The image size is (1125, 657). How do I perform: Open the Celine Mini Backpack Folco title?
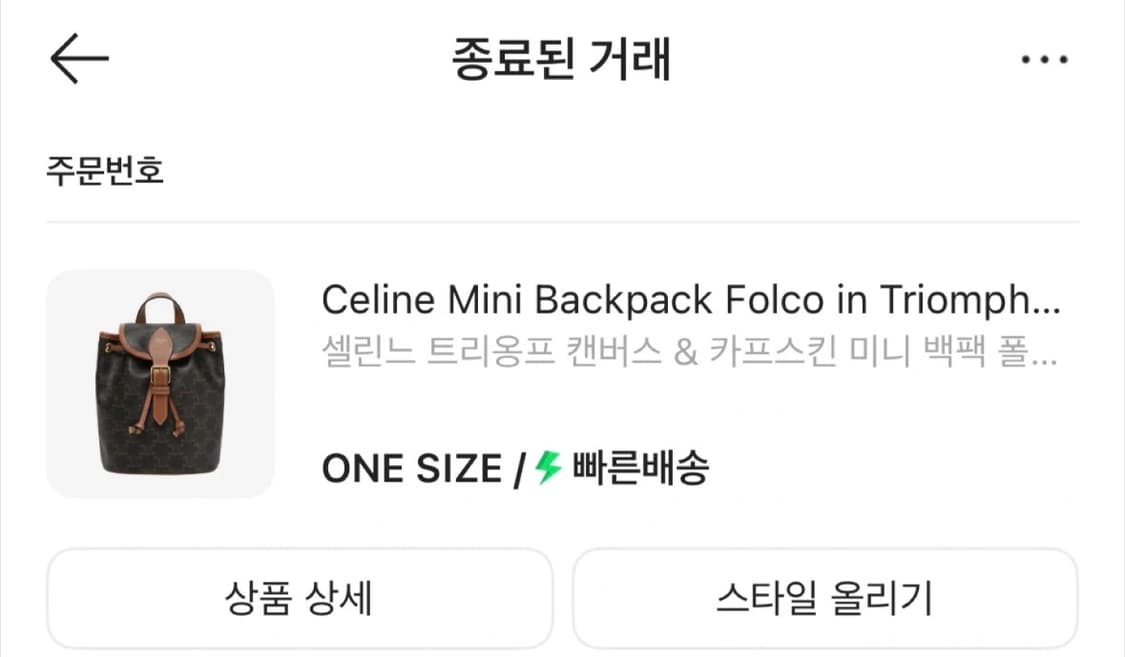tap(690, 299)
